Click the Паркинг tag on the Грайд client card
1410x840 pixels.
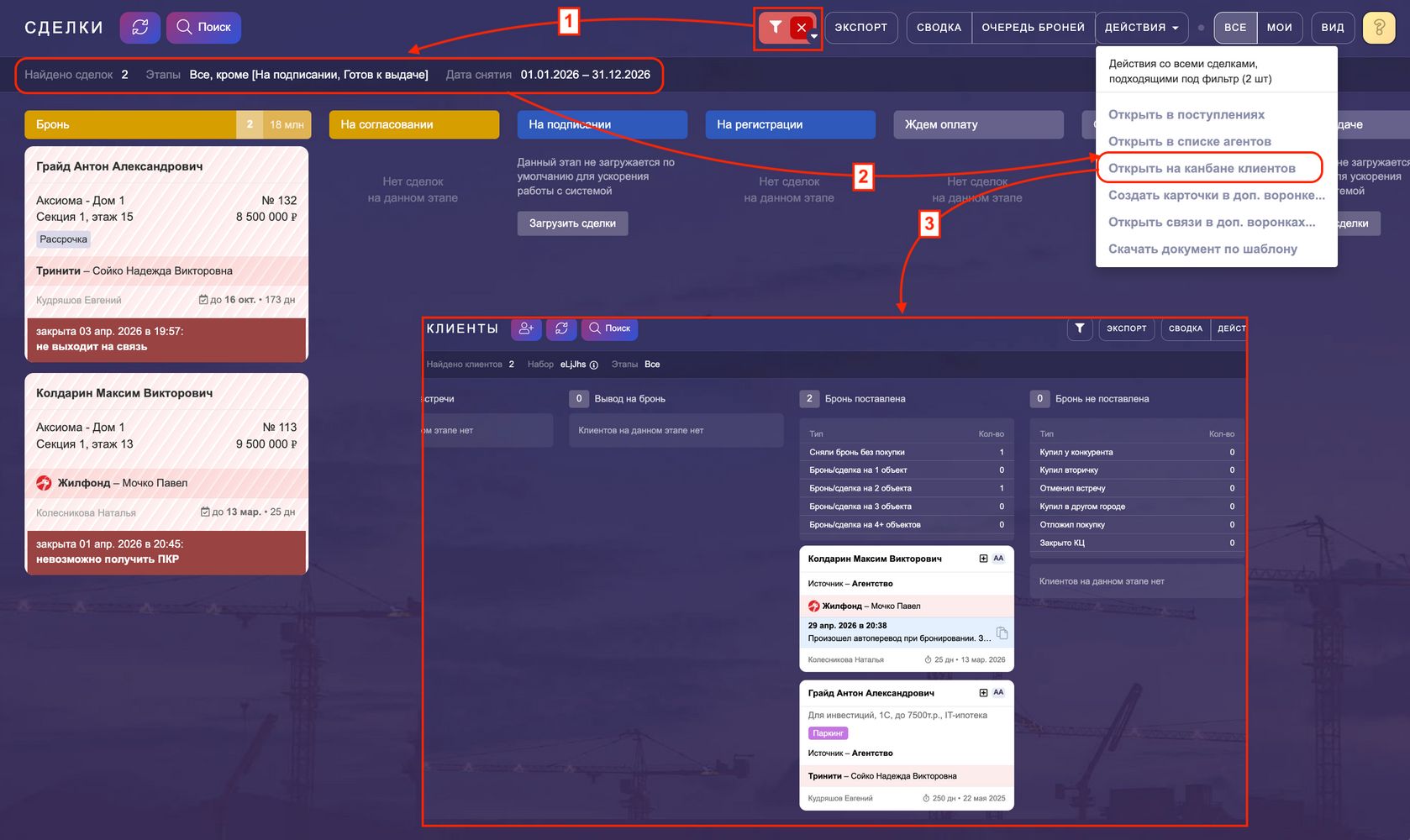point(828,733)
